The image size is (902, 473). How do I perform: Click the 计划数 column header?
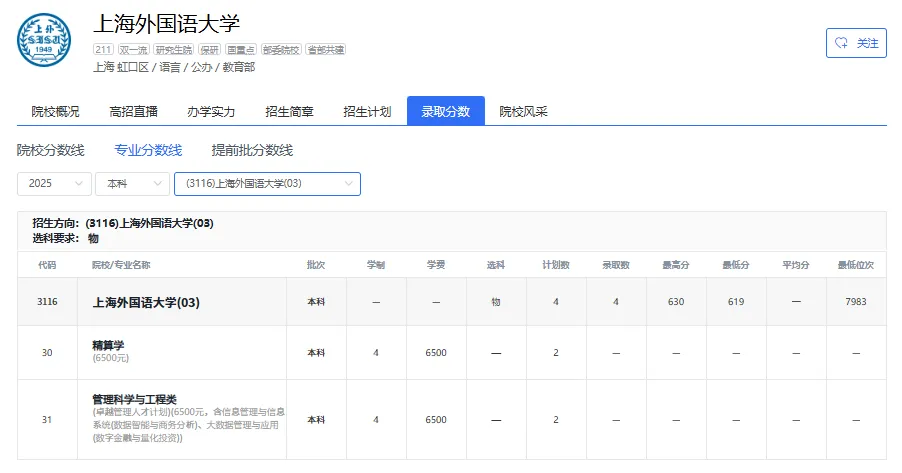point(556,265)
